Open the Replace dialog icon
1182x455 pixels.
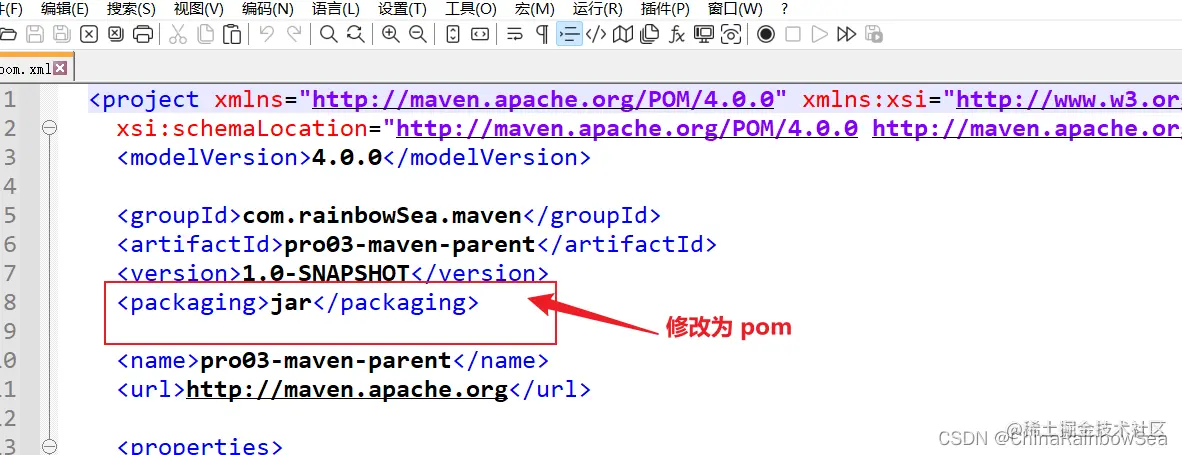[356, 35]
